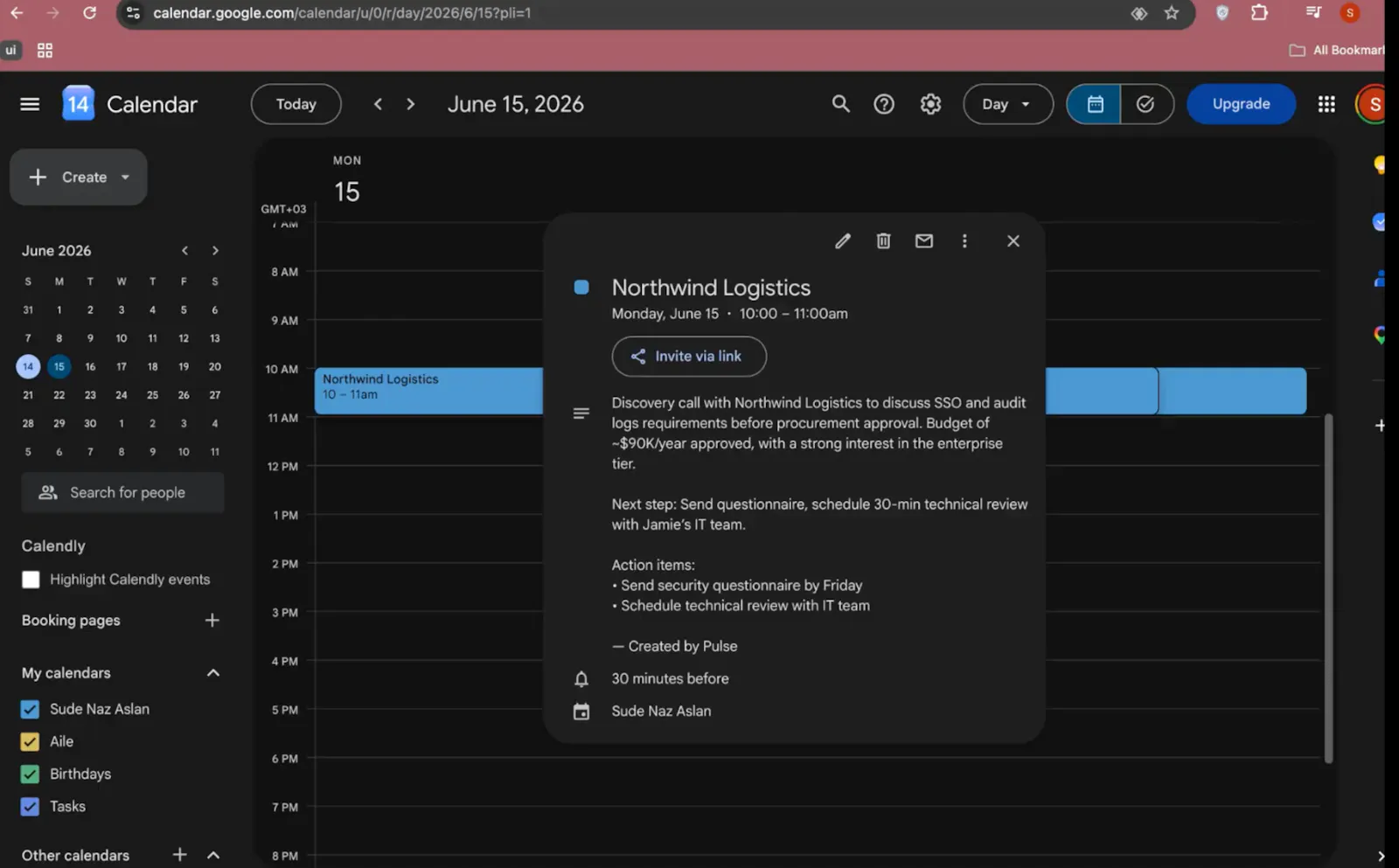Open the Support help icon
The width and height of the screenshot is (1399, 868).
[884, 104]
